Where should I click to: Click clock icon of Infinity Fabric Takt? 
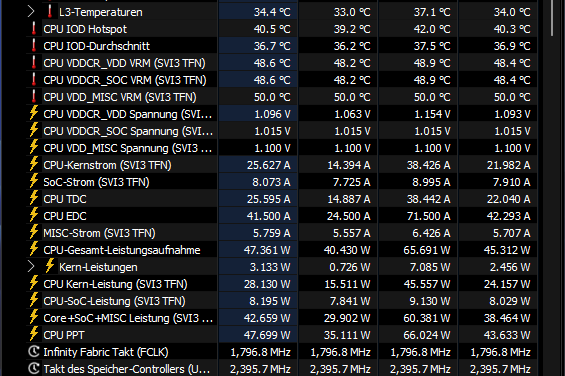34,351
